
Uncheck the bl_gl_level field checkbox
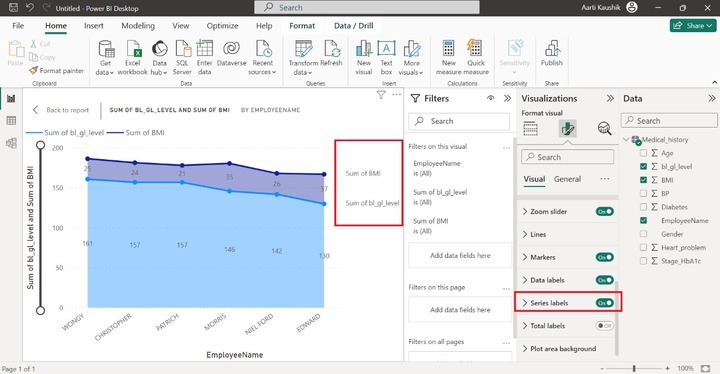point(643,166)
